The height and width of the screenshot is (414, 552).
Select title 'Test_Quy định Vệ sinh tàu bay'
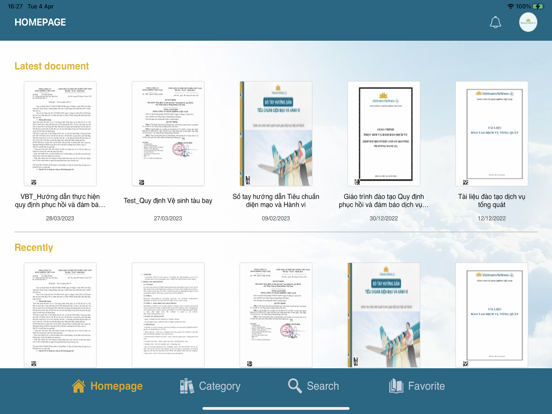coord(168,201)
